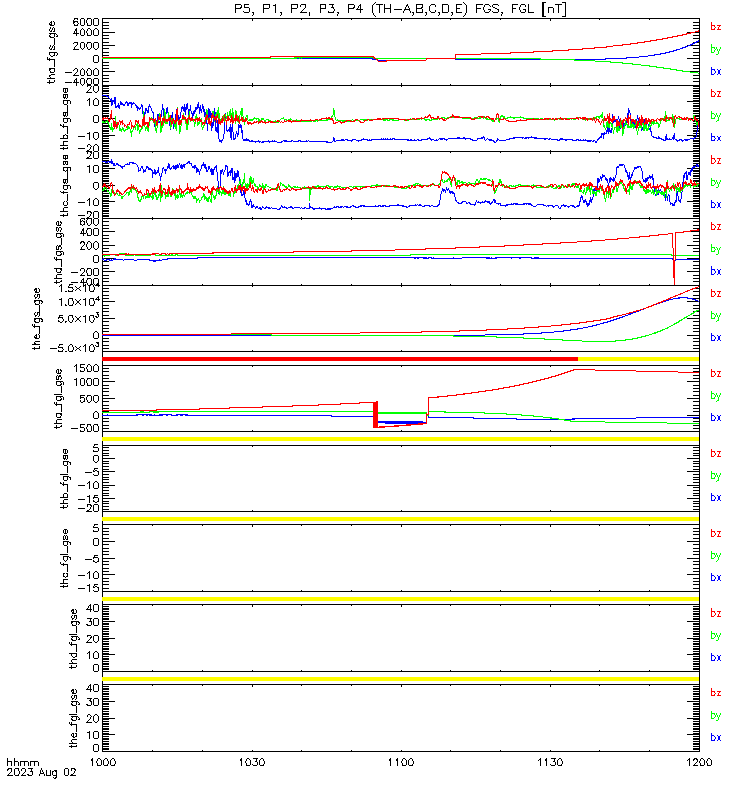Click the bx legend label of the_fgl_gse panel

point(716,738)
